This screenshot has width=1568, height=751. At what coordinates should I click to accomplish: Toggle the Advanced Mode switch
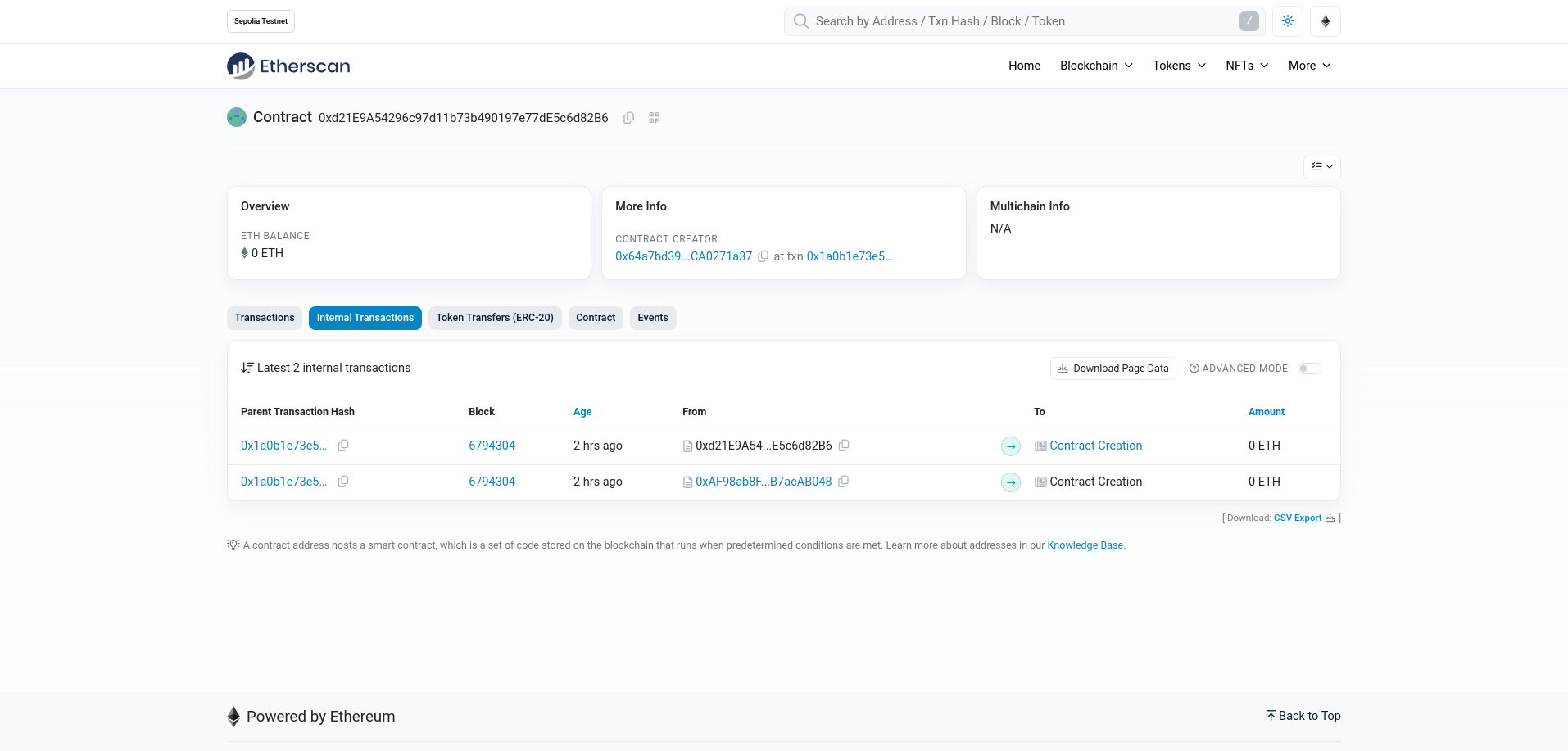coord(1309,369)
